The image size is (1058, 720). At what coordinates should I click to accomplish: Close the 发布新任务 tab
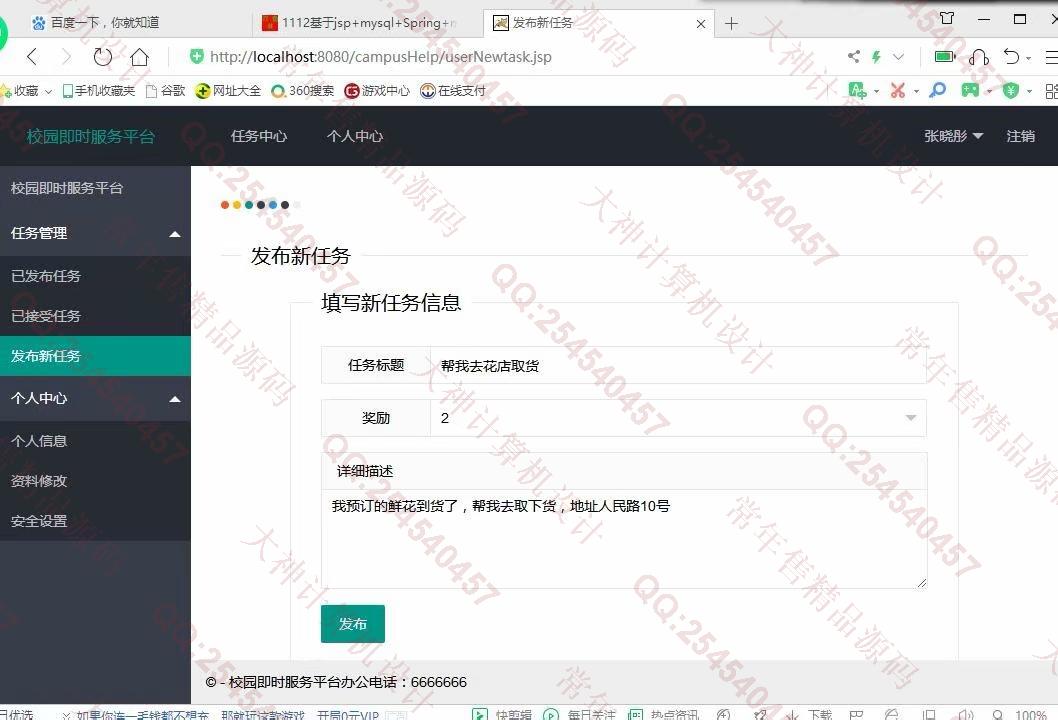pos(701,24)
